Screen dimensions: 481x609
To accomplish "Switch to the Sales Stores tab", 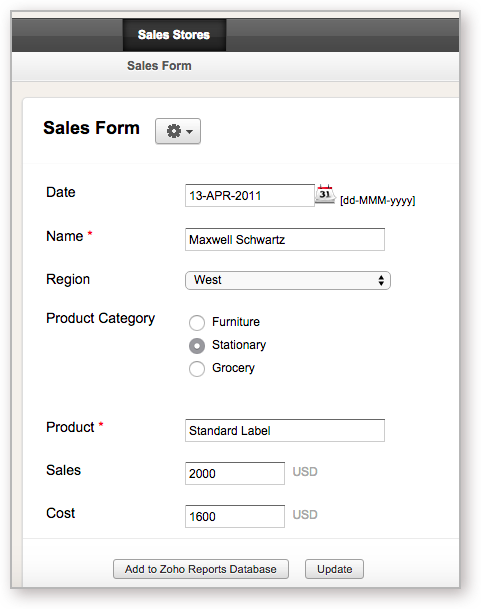I will 174,35.
